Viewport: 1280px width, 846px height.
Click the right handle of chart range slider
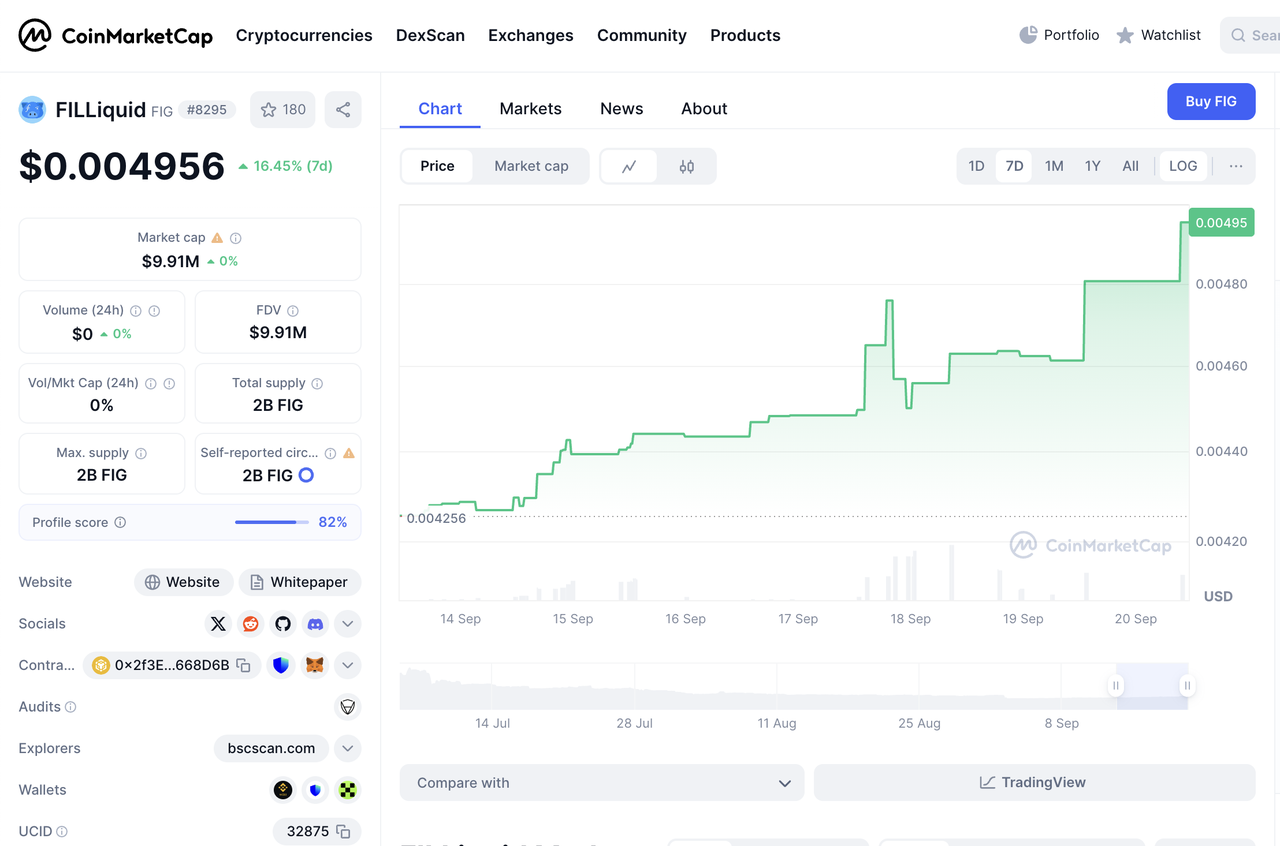(x=1187, y=685)
